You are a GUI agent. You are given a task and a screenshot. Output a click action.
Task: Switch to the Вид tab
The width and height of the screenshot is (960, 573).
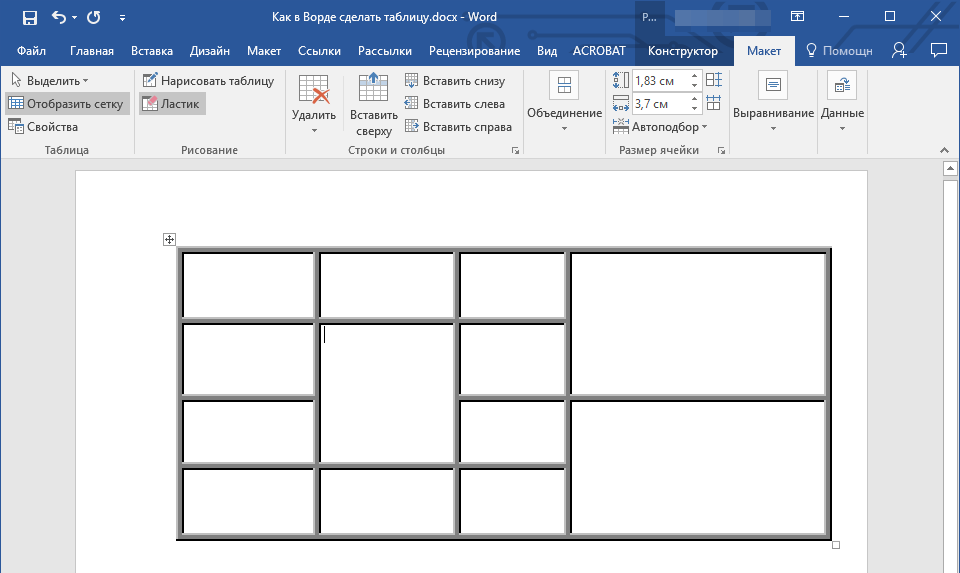click(x=547, y=51)
